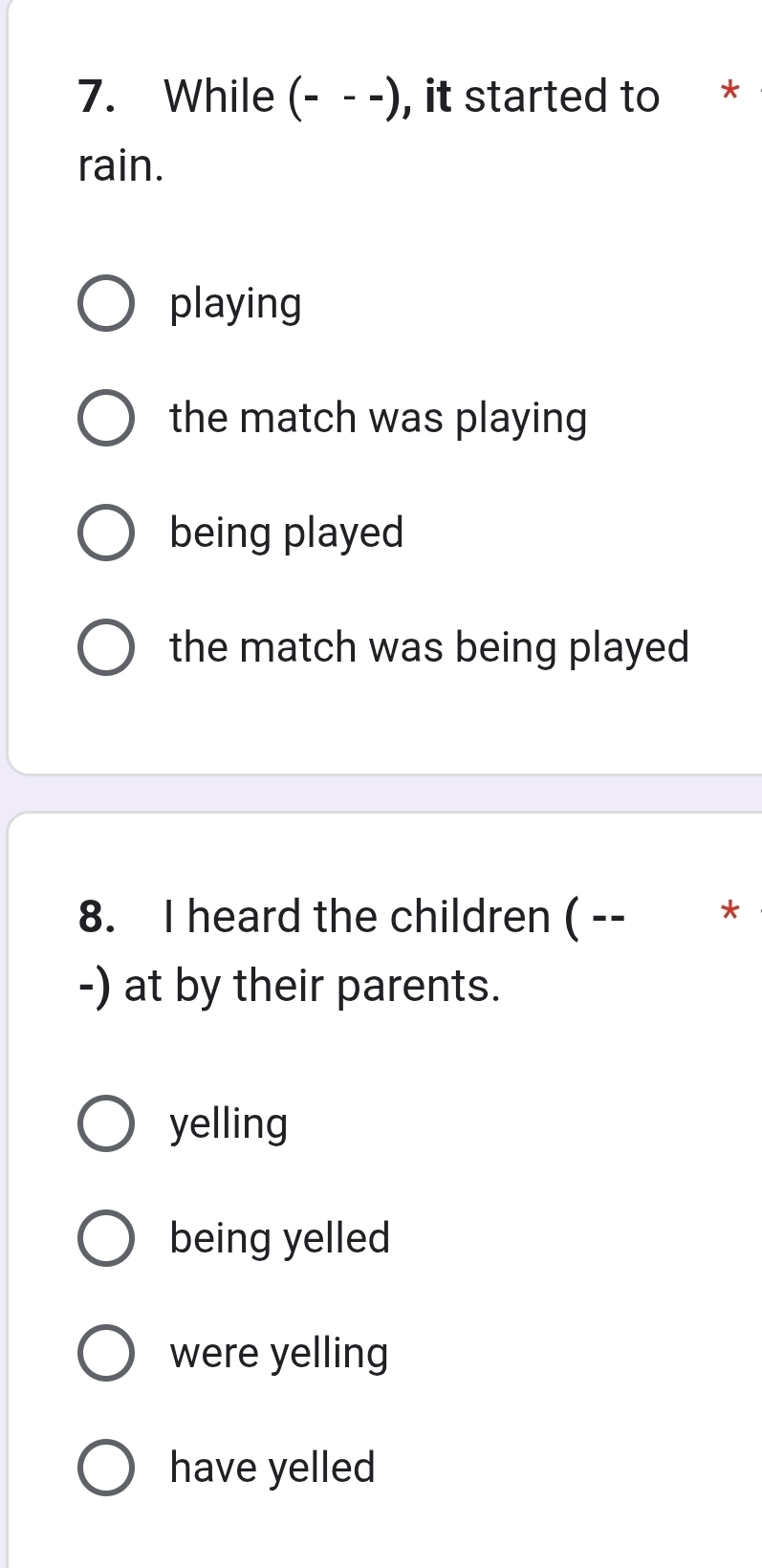Click the 'were yelling' answer label
762x1568 pixels.
coord(279,1353)
